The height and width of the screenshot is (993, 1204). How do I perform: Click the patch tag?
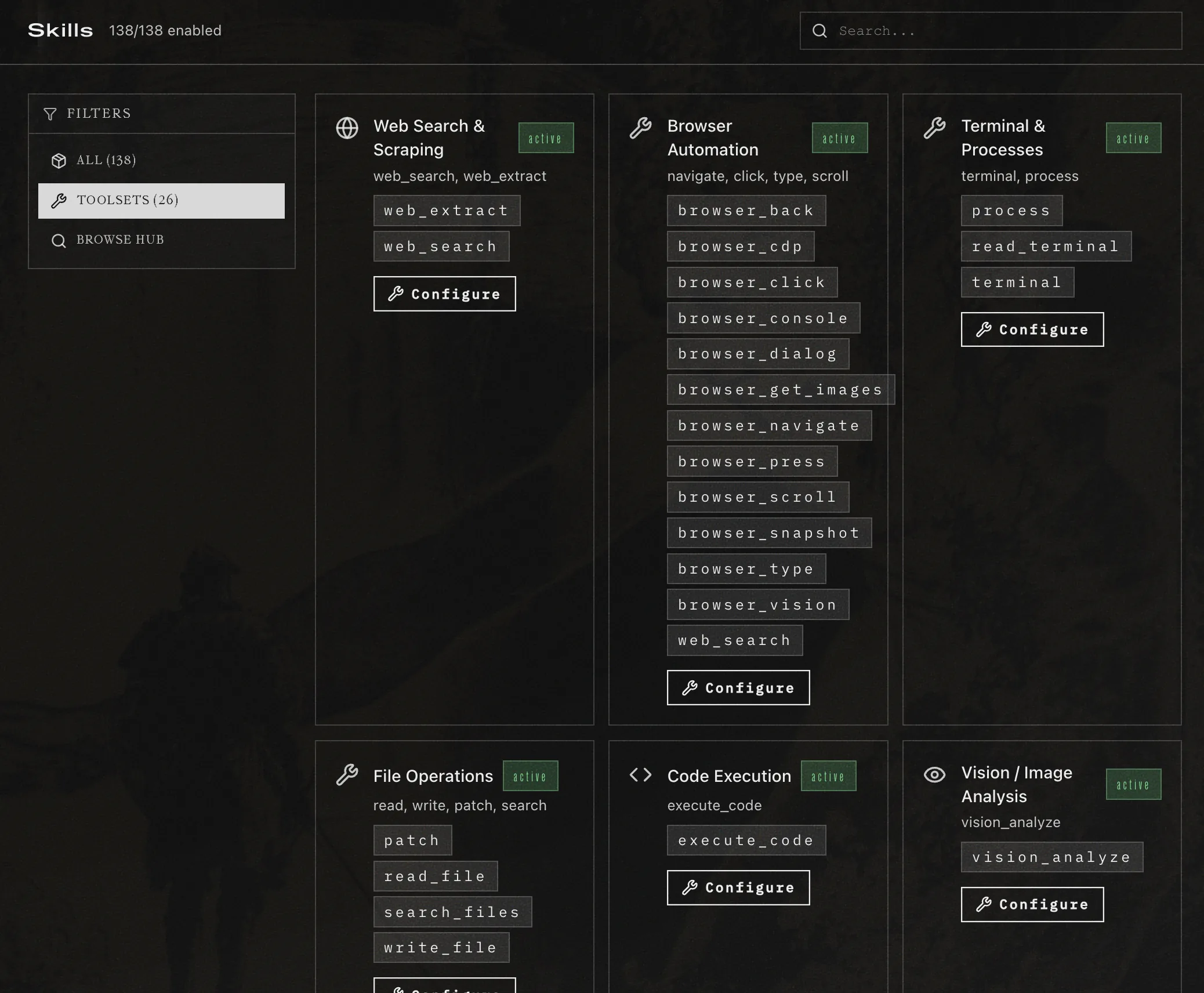[x=412, y=840]
